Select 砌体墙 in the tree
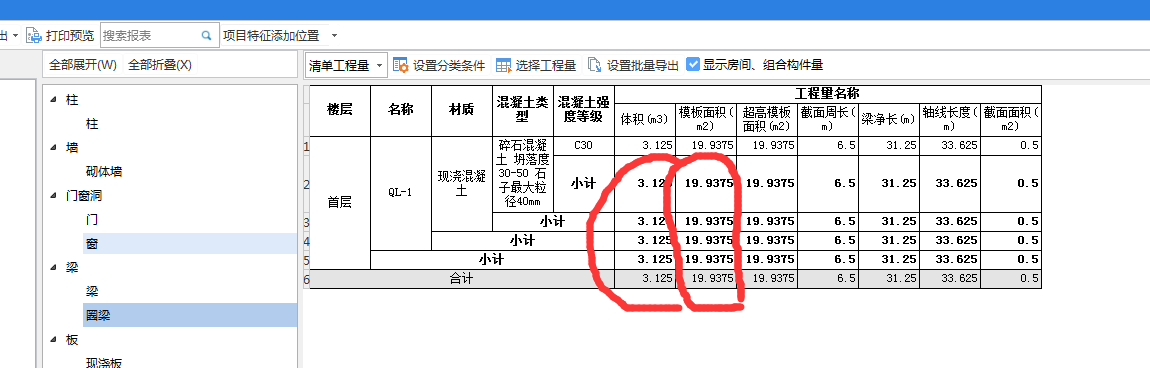The width and height of the screenshot is (1150, 368). tap(103, 172)
